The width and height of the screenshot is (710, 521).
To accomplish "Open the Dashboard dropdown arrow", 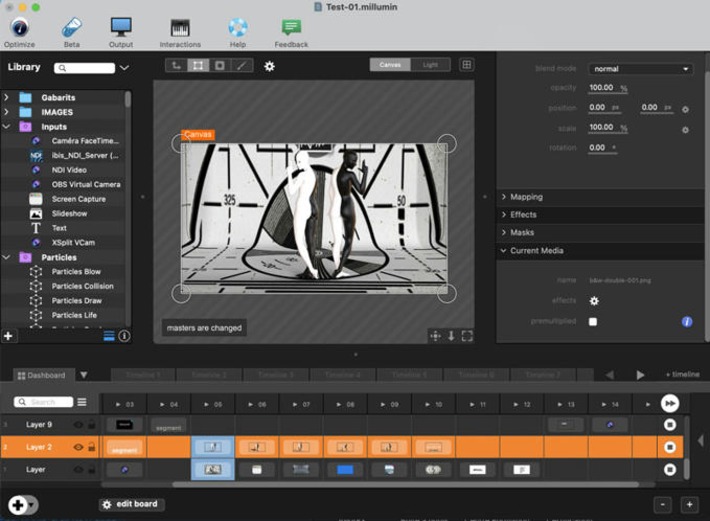I will coord(84,375).
